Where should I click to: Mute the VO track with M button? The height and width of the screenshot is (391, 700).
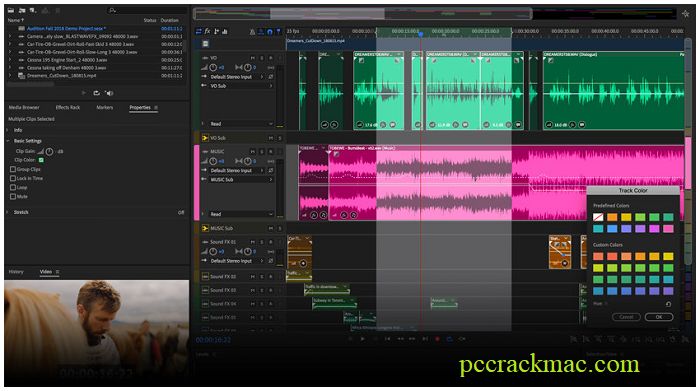coord(253,58)
